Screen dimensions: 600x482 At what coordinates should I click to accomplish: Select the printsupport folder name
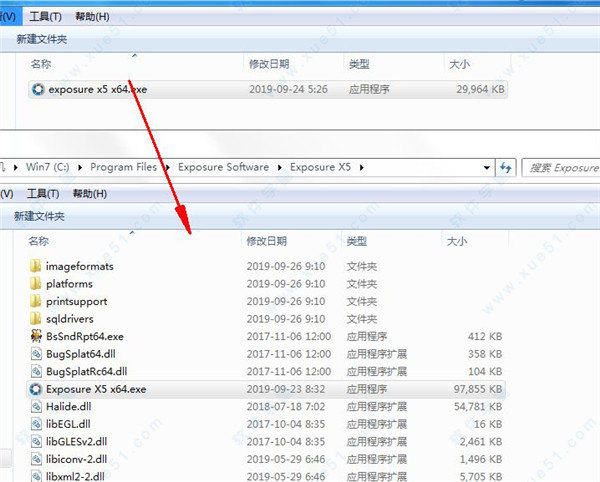click(x=77, y=301)
